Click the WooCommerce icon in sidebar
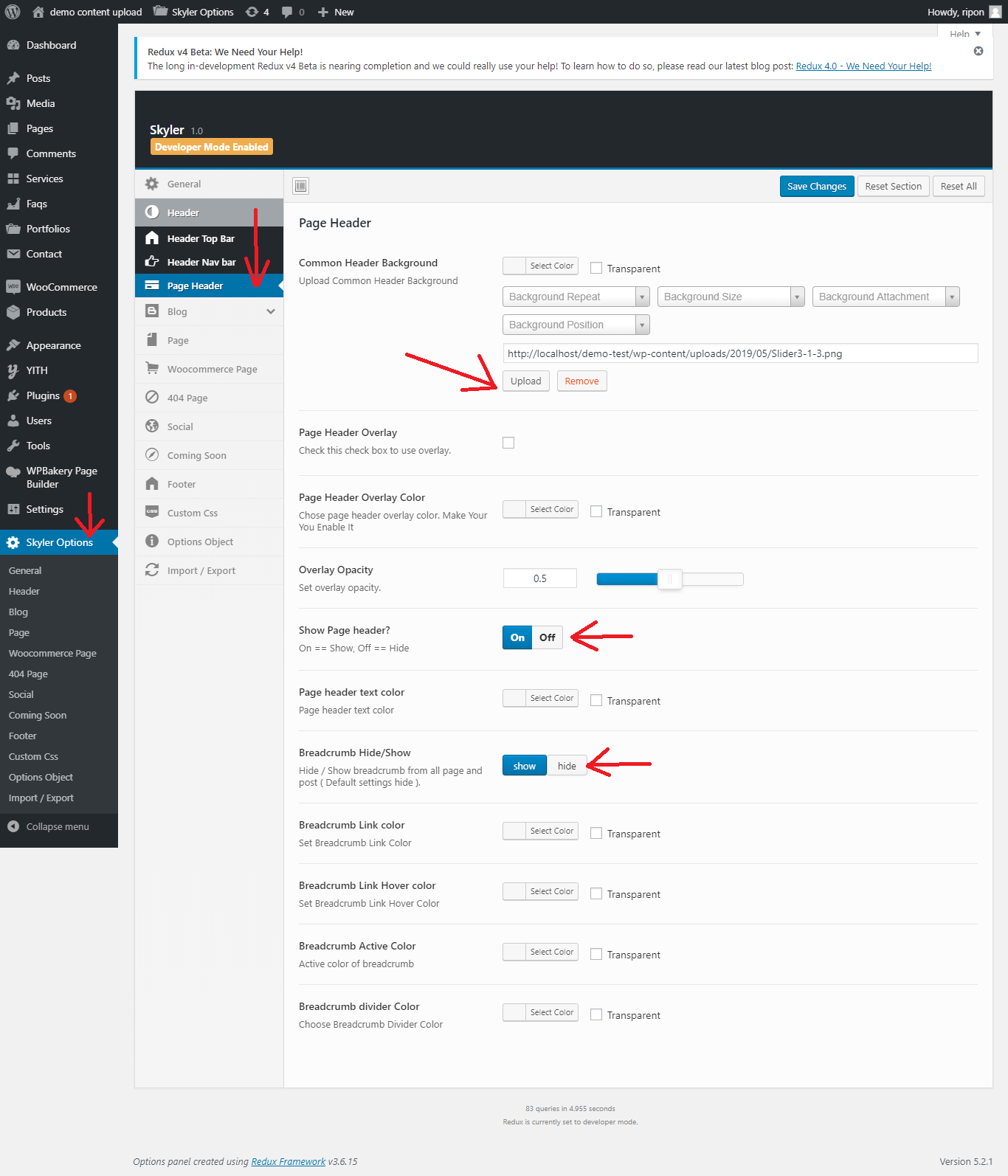Screen dimensions: 1008x1176 pyautogui.click(x=13, y=287)
